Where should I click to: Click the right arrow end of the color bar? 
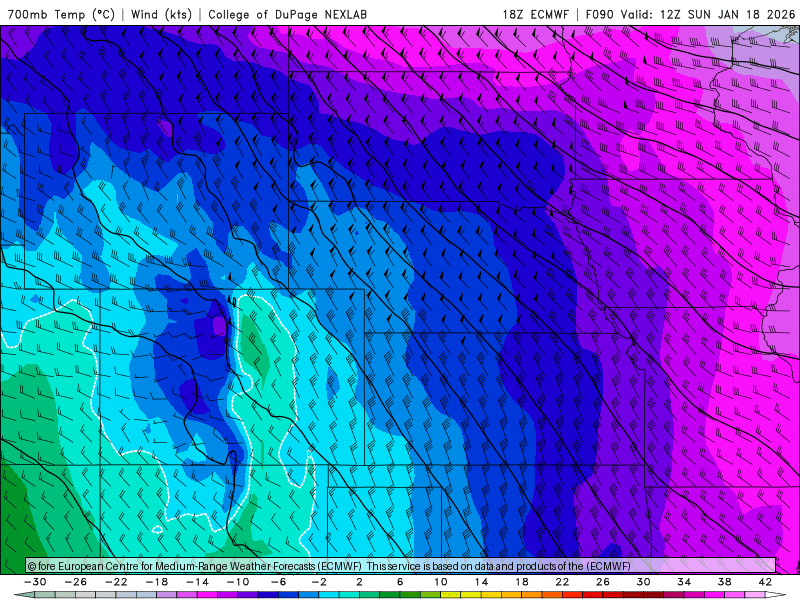click(x=776, y=595)
